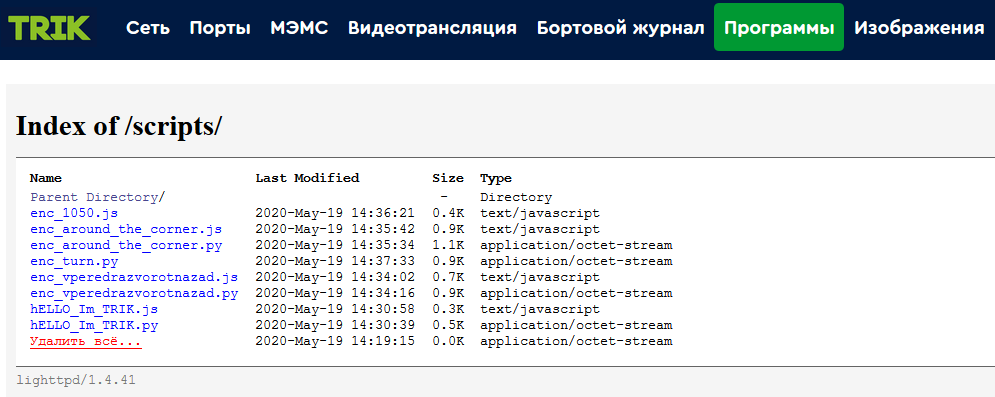The height and width of the screenshot is (397, 995).
Task: Open the enc_1050.js file
Action: pos(74,213)
